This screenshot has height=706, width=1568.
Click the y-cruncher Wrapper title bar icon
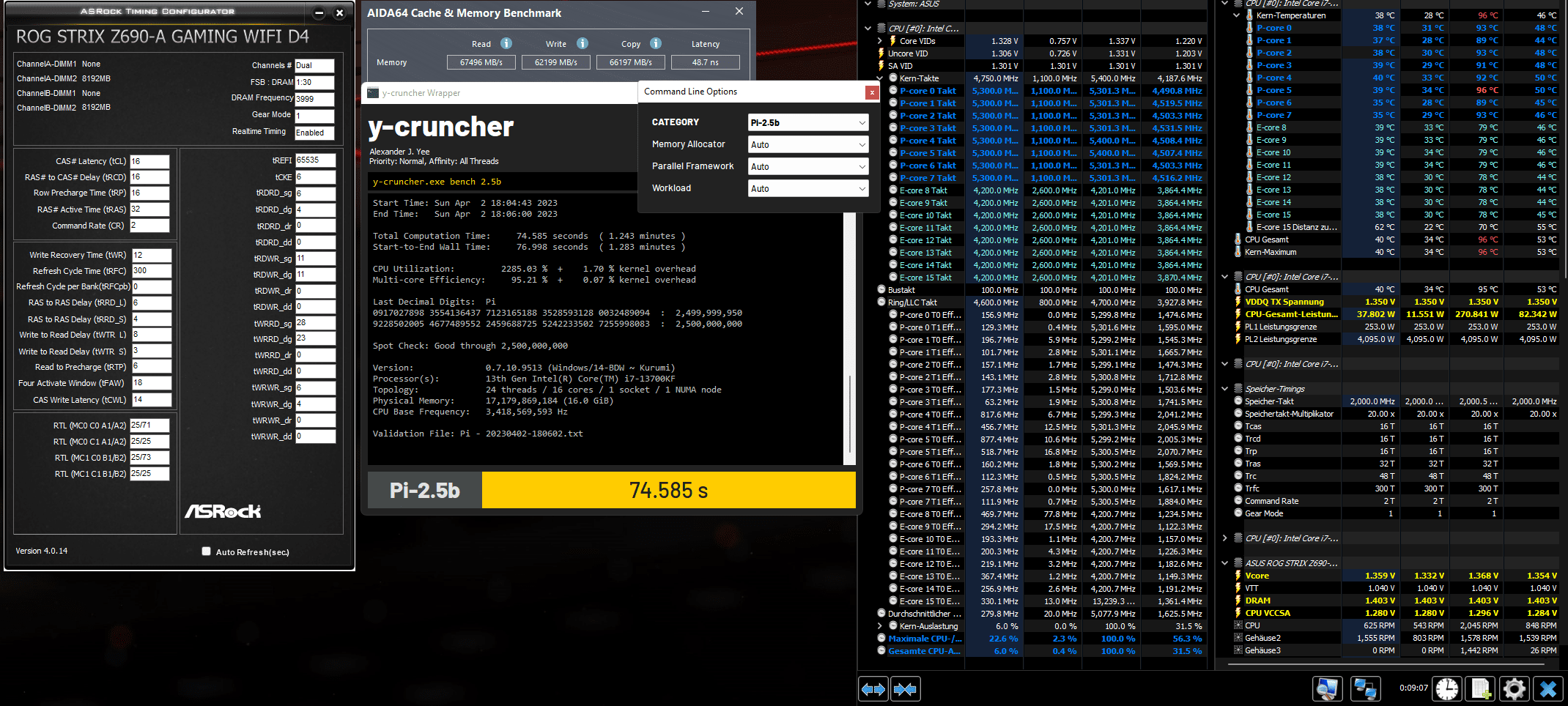373,93
